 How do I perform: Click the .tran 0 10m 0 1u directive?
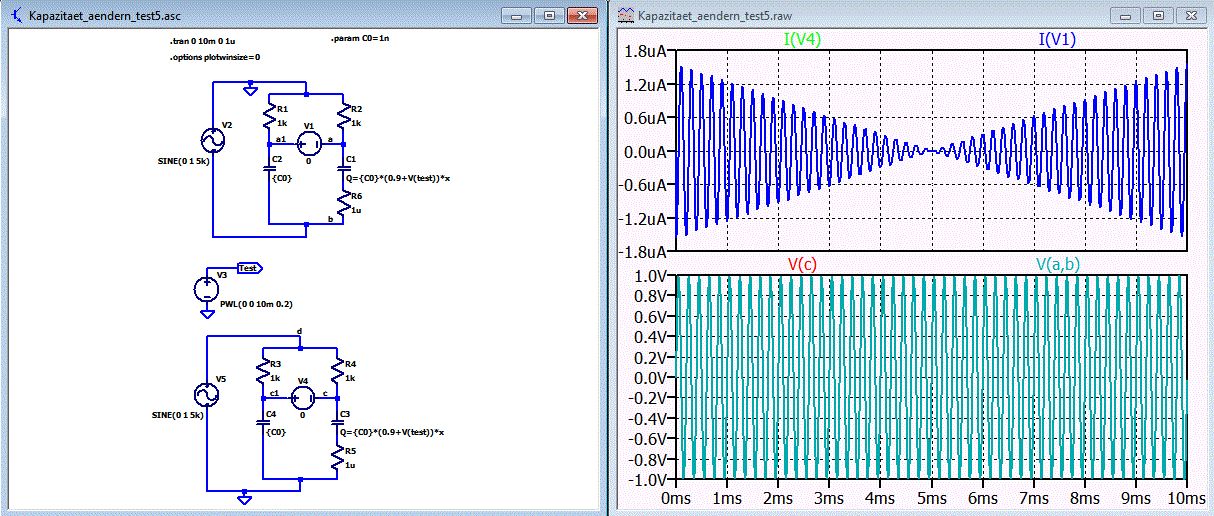click(202, 43)
